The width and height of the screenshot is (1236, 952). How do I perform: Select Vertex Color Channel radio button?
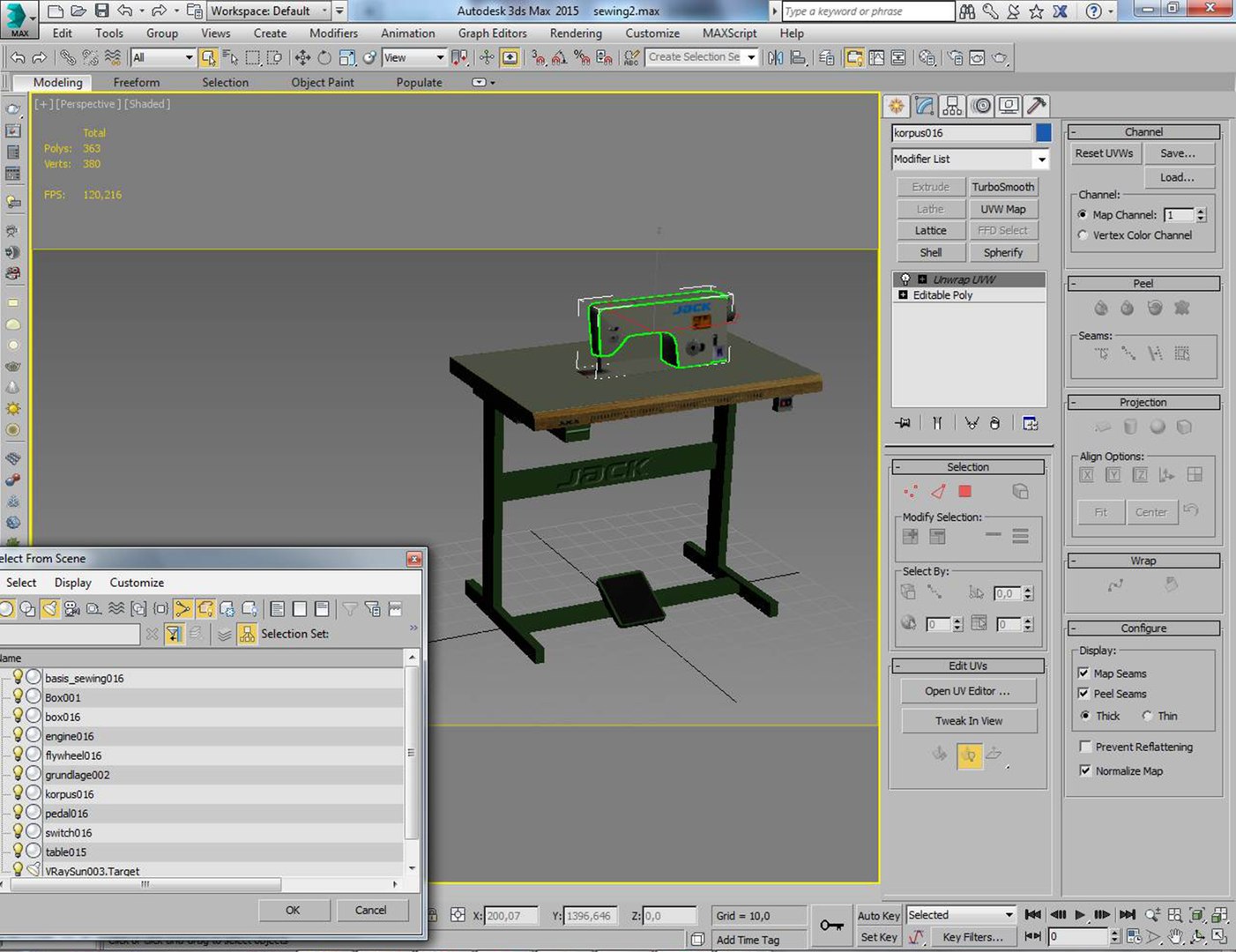(x=1083, y=235)
